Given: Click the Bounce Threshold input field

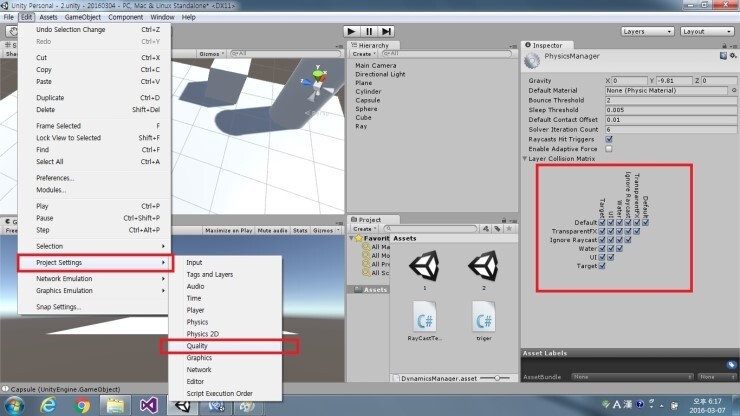Looking at the screenshot, I should [x=670, y=100].
